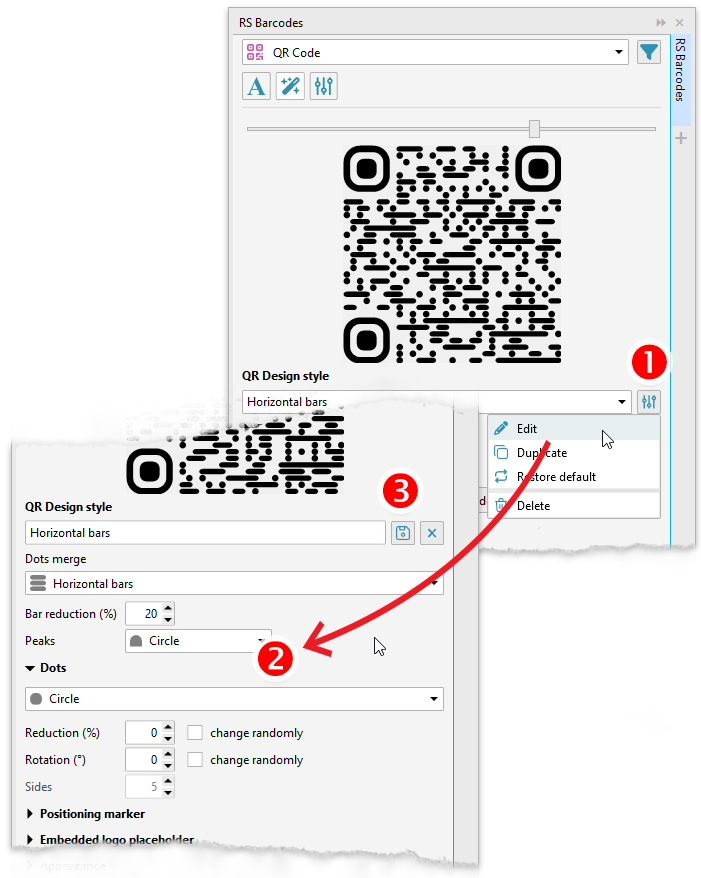Image resolution: width=701 pixels, height=878 pixels.
Task: Increase the Reduction (%) value
Action: click(168, 727)
